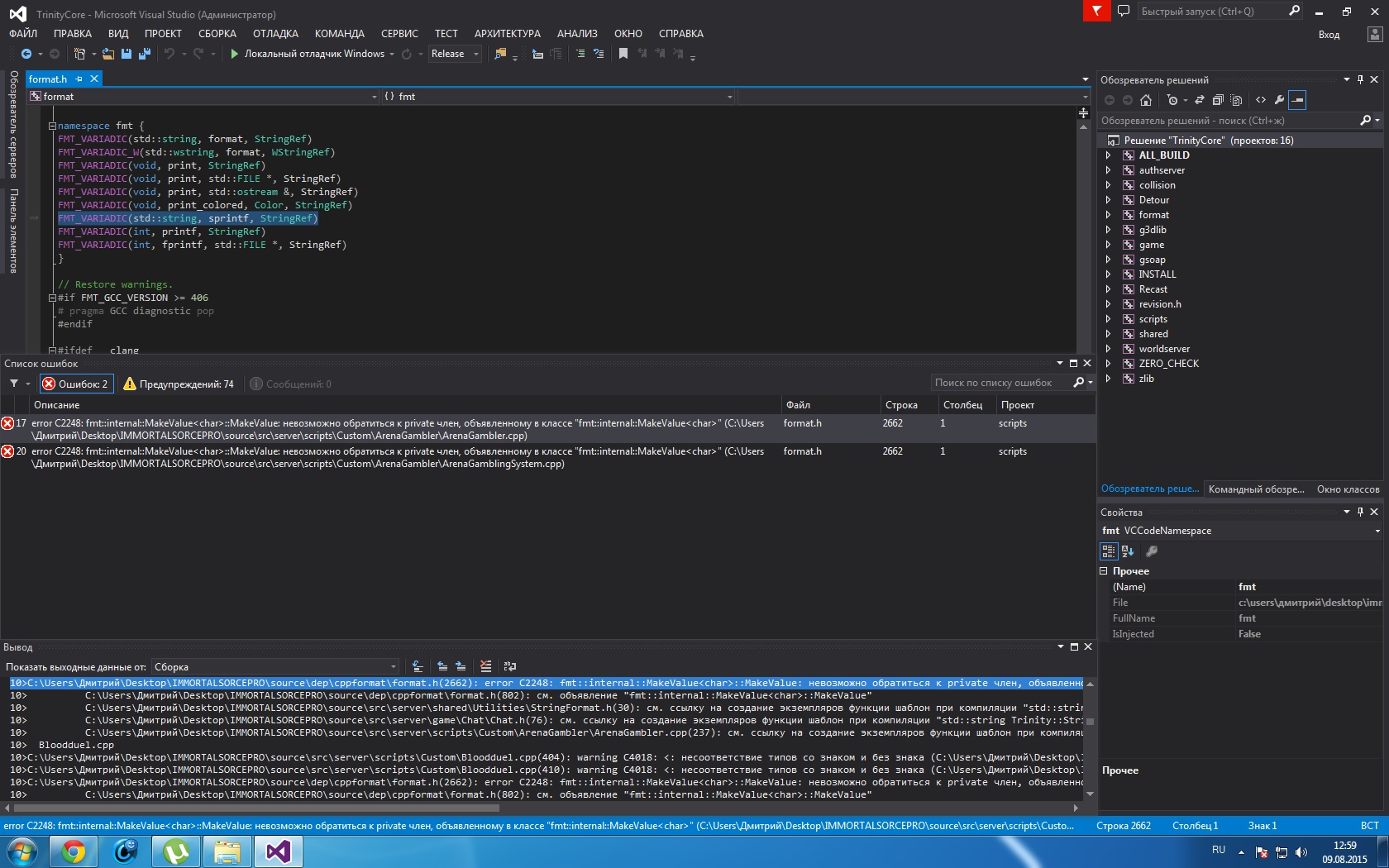Click the Clear All icon in Output panel

[x=485, y=666]
